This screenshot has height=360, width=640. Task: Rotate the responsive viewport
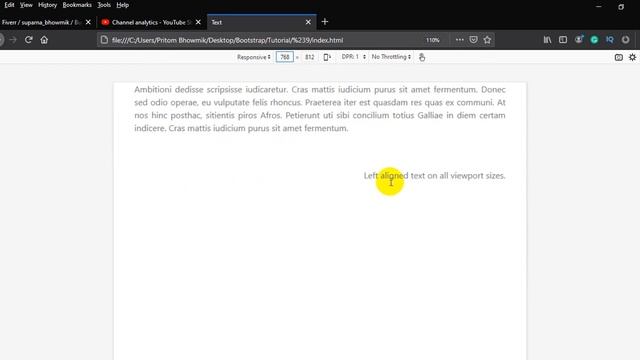327,57
